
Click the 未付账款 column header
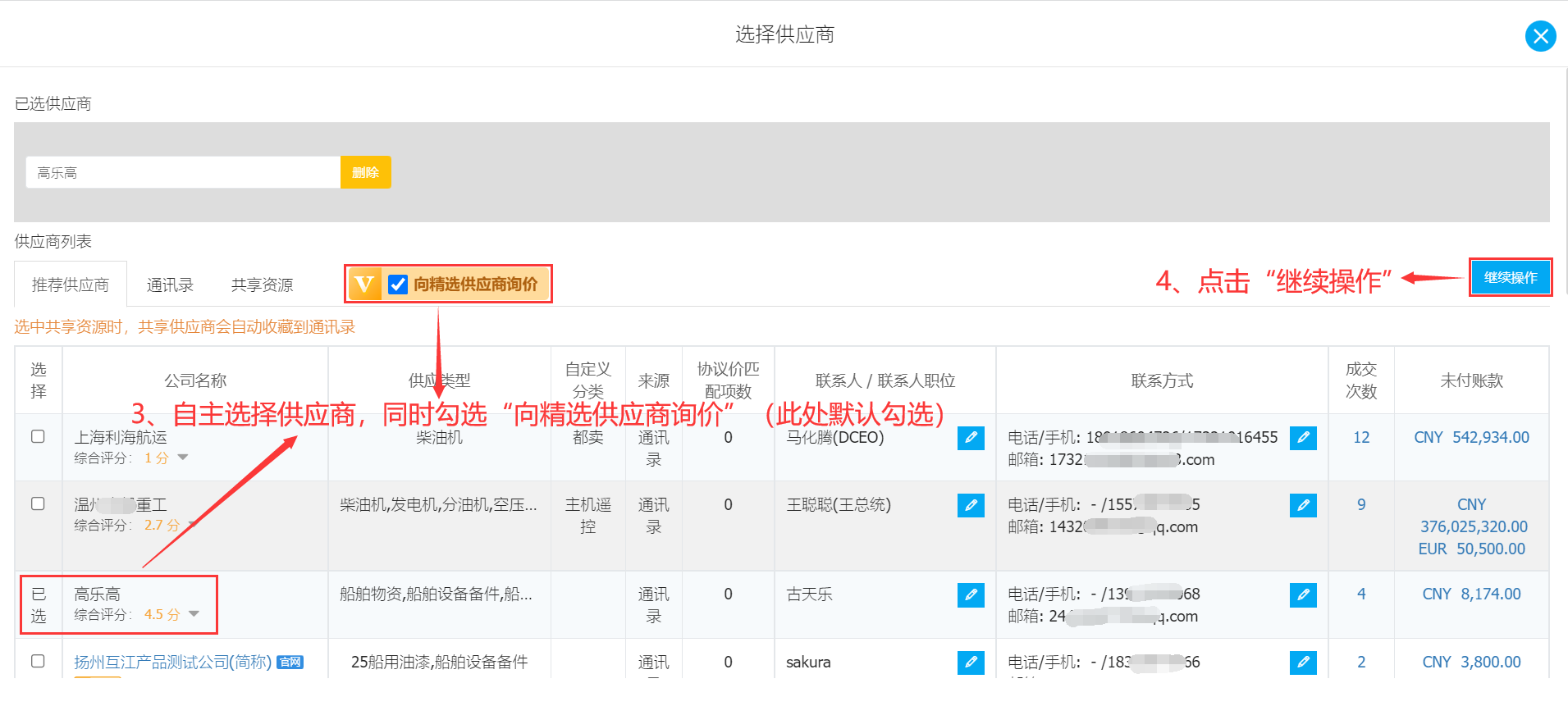(1471, 380)
